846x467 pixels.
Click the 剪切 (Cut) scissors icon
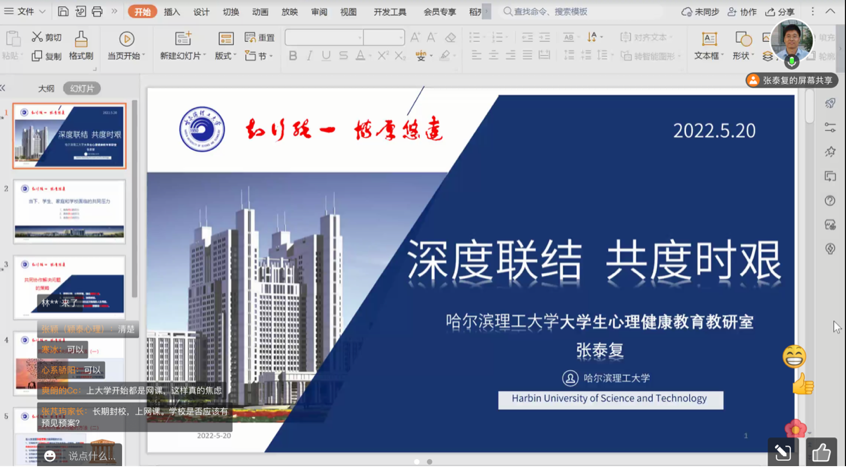click(x=37, y=37)
